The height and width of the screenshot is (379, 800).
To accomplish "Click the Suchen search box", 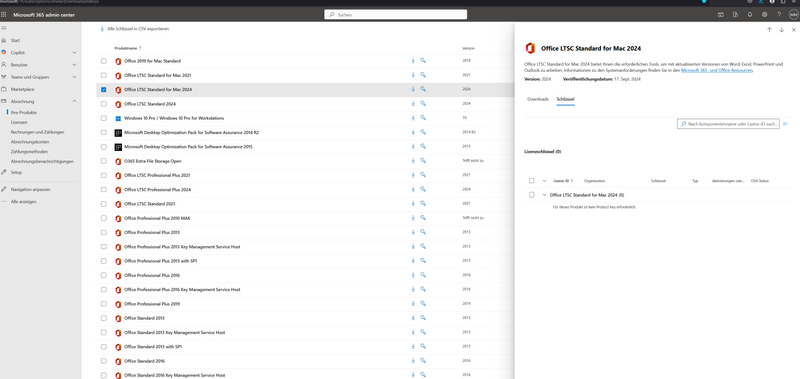I will [395, 15].
